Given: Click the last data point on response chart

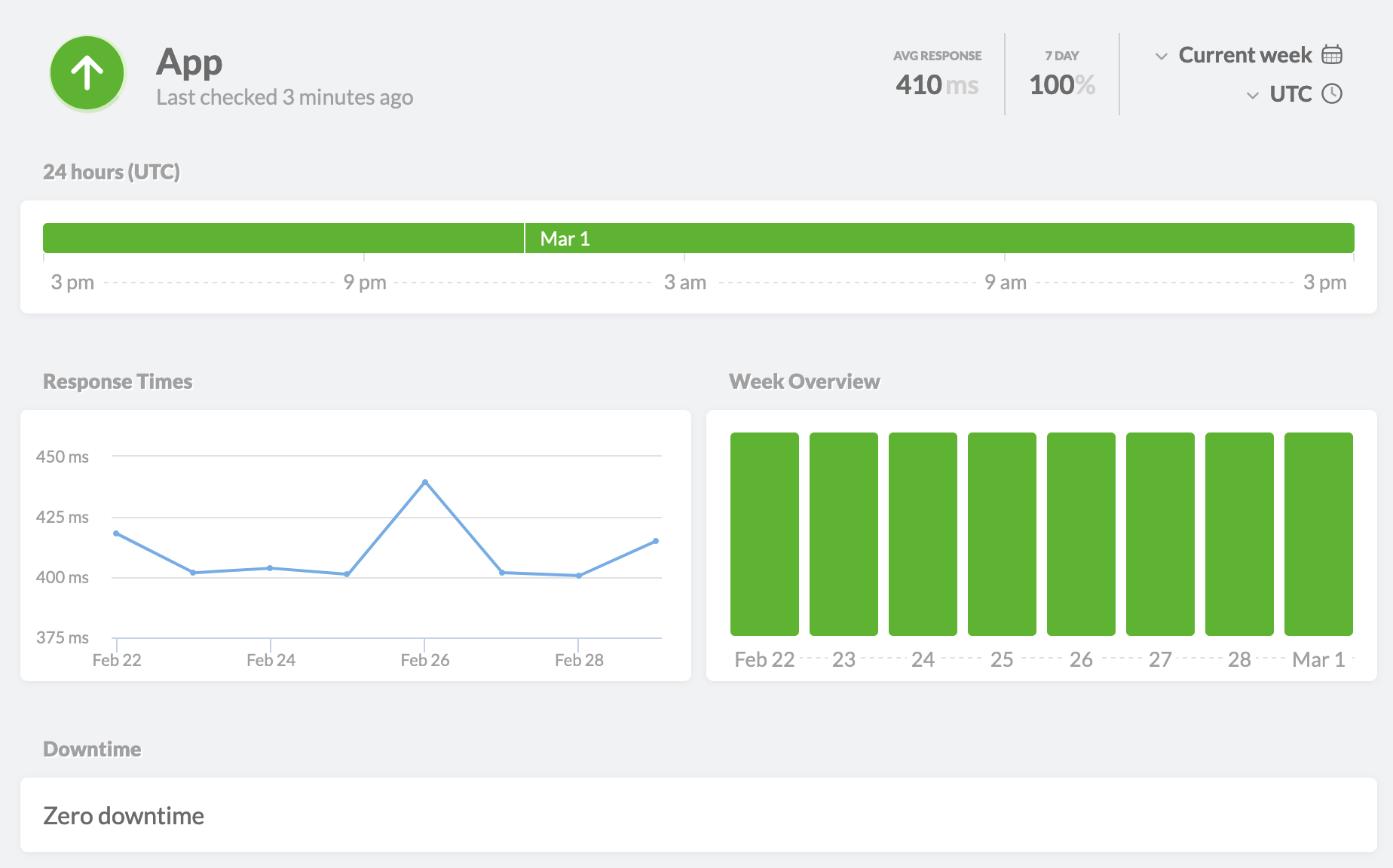Looking at the screenshot, I should point(656,541).
